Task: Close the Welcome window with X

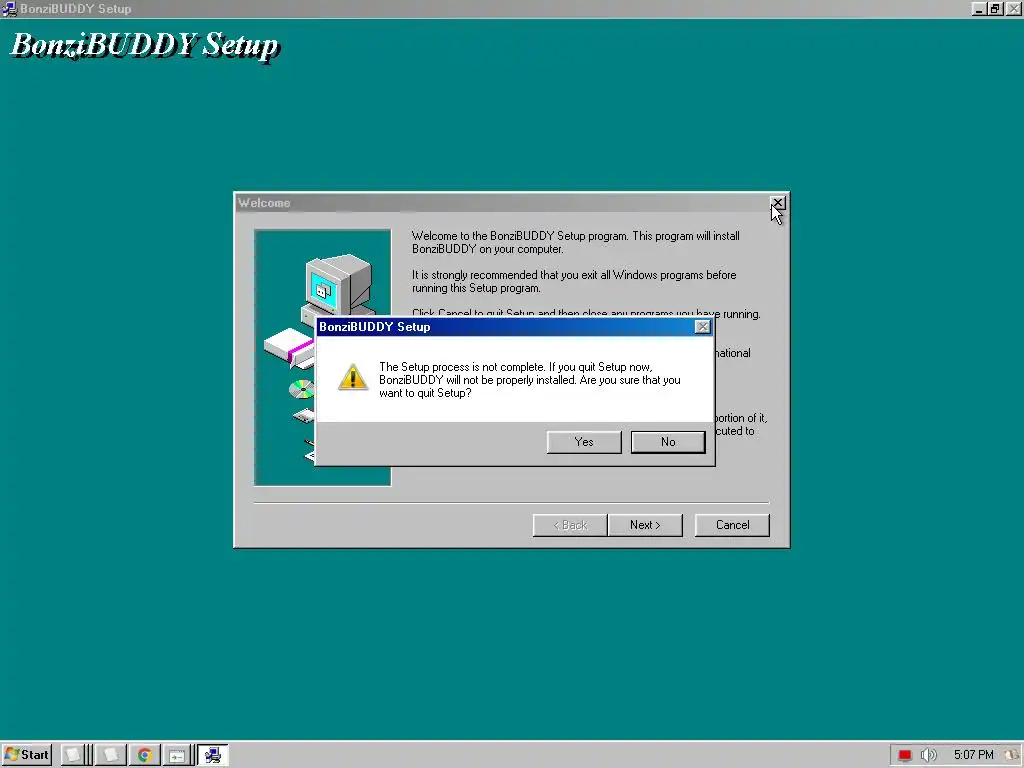Action: (x=777, y=203)
